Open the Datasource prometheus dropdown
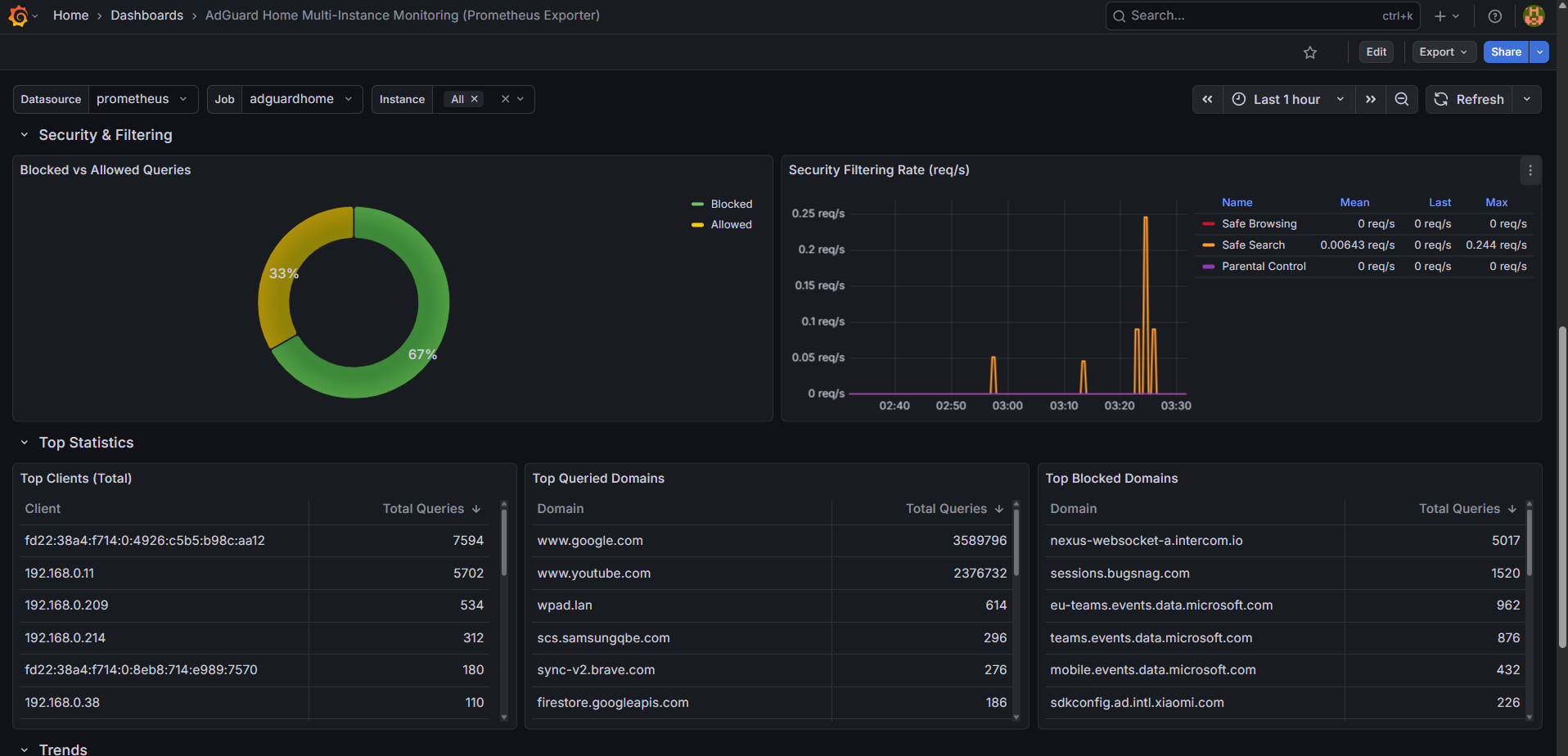Image resolution: width=1568 pixels, height=756 pixels. coord(142,99)
